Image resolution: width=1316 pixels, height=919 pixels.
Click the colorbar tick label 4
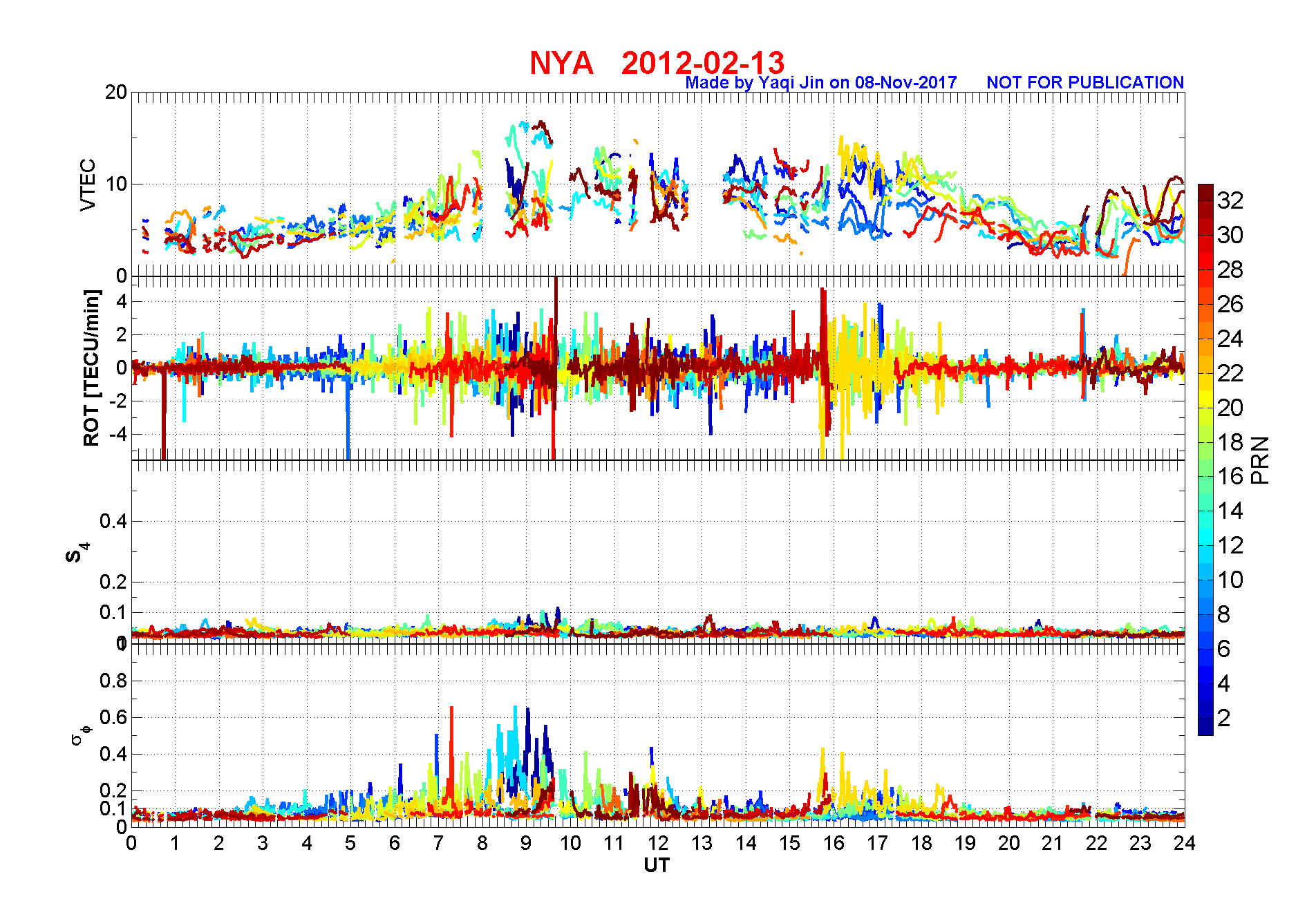click(x=1224, y=683)
